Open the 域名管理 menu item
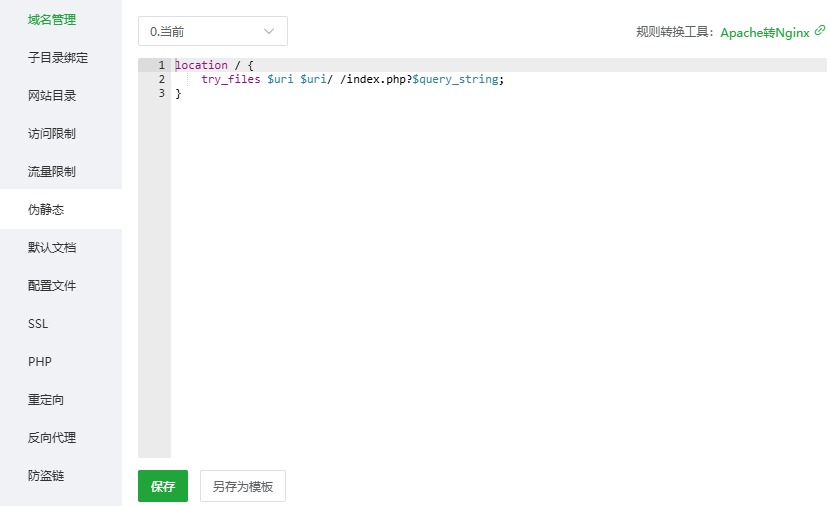Screen dimensions: 830x506 click(52, 19)
